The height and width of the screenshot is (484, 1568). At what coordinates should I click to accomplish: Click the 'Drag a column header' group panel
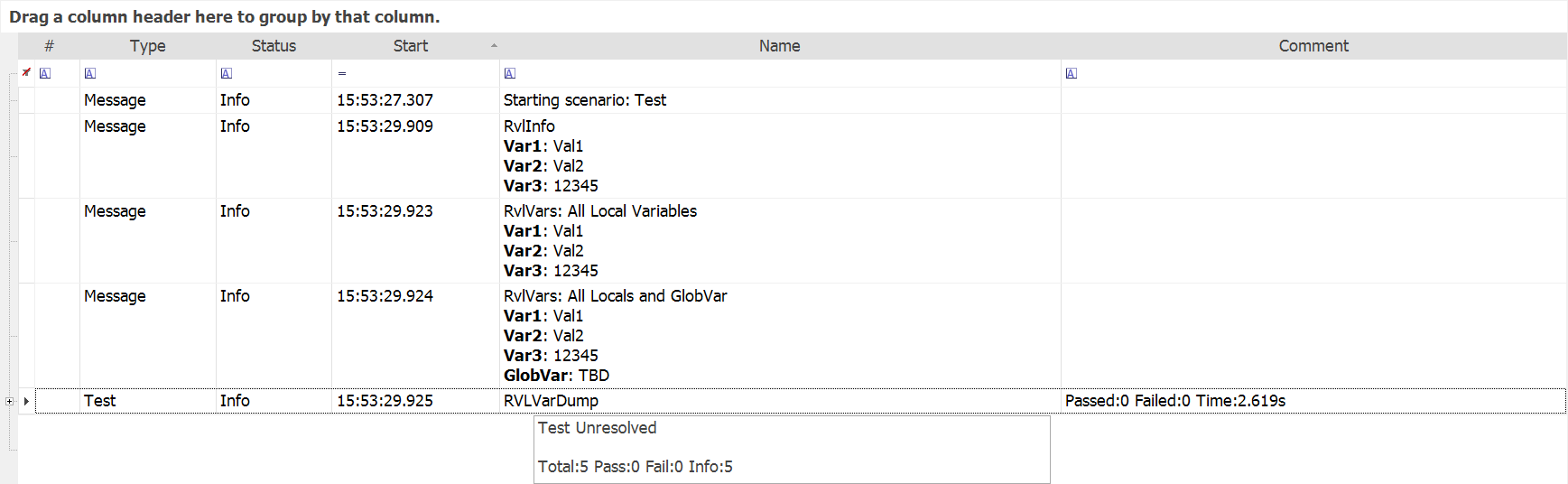(225, 17)
